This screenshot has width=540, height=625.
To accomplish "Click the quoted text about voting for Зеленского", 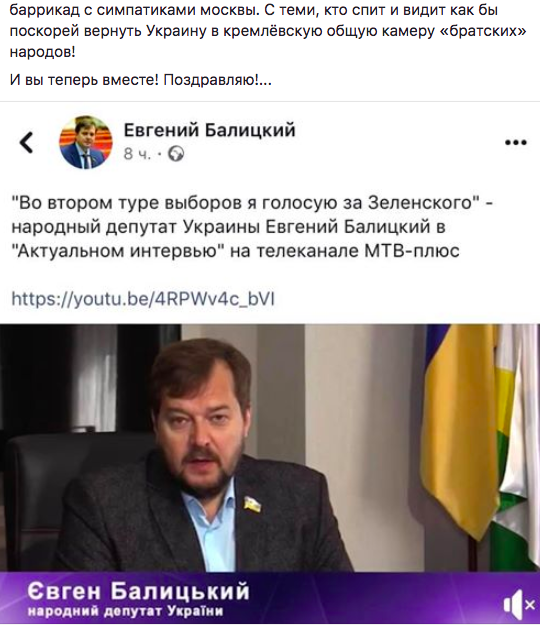I will [x=252, y=203].
